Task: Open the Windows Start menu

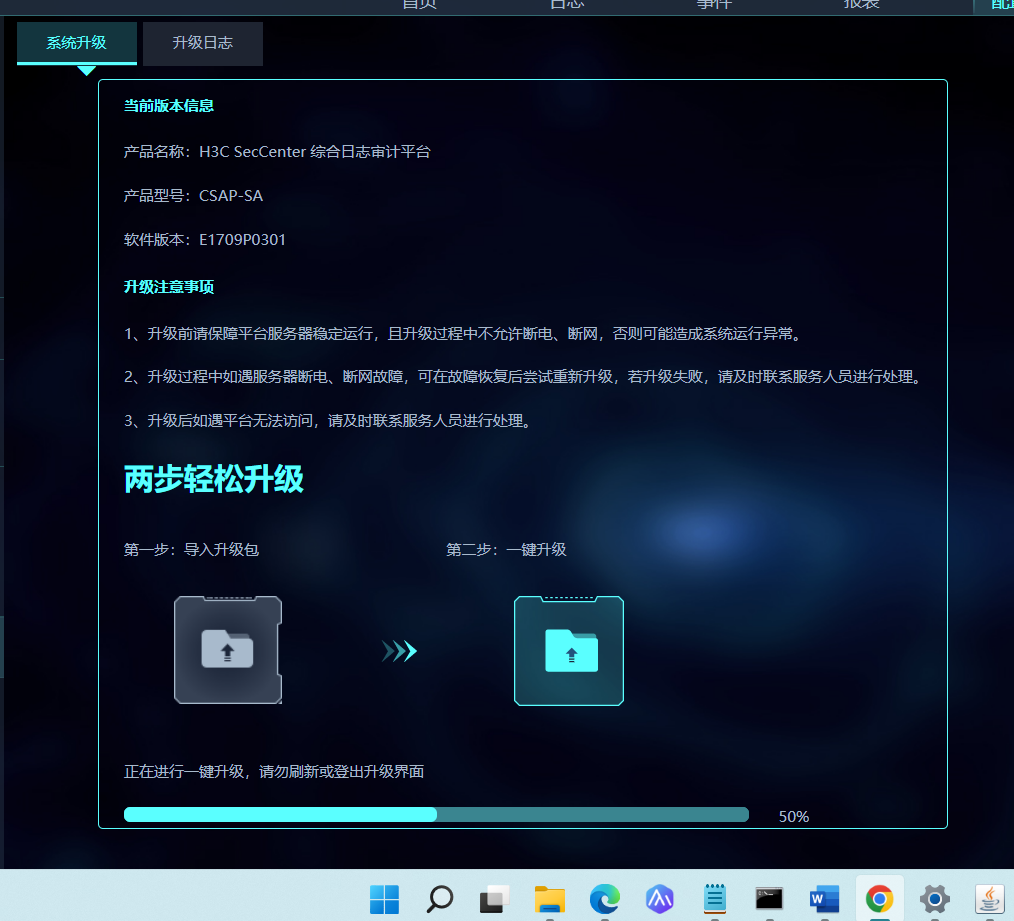Action: [x=385, y=899]
